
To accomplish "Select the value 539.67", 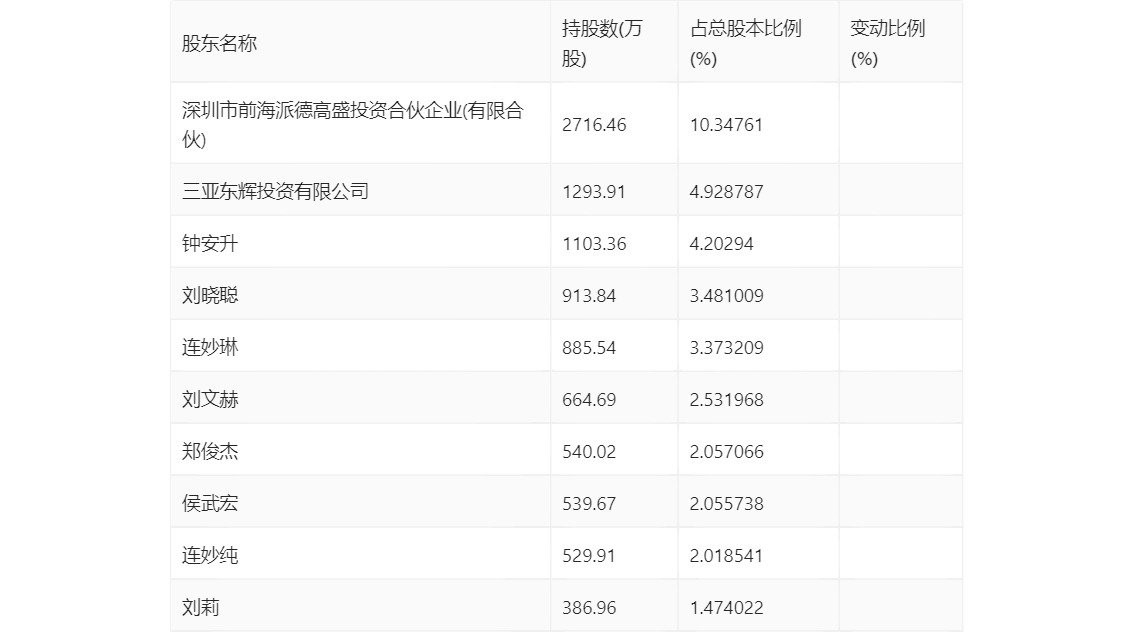I will pos(589,504).
